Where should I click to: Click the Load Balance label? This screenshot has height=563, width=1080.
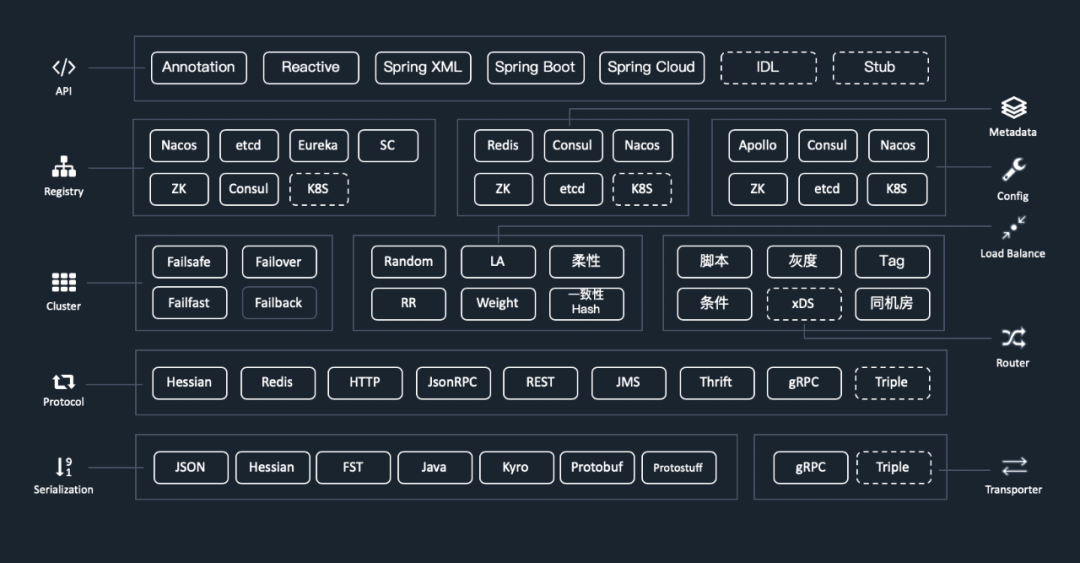[1012, 254]
